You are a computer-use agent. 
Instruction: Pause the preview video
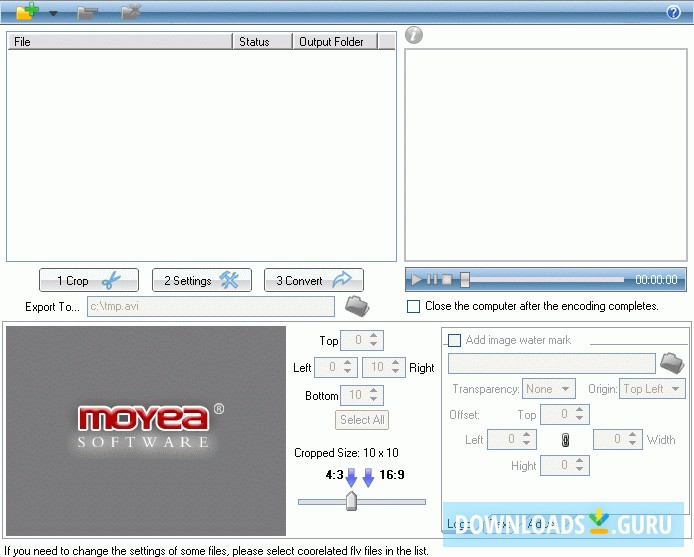432,279
